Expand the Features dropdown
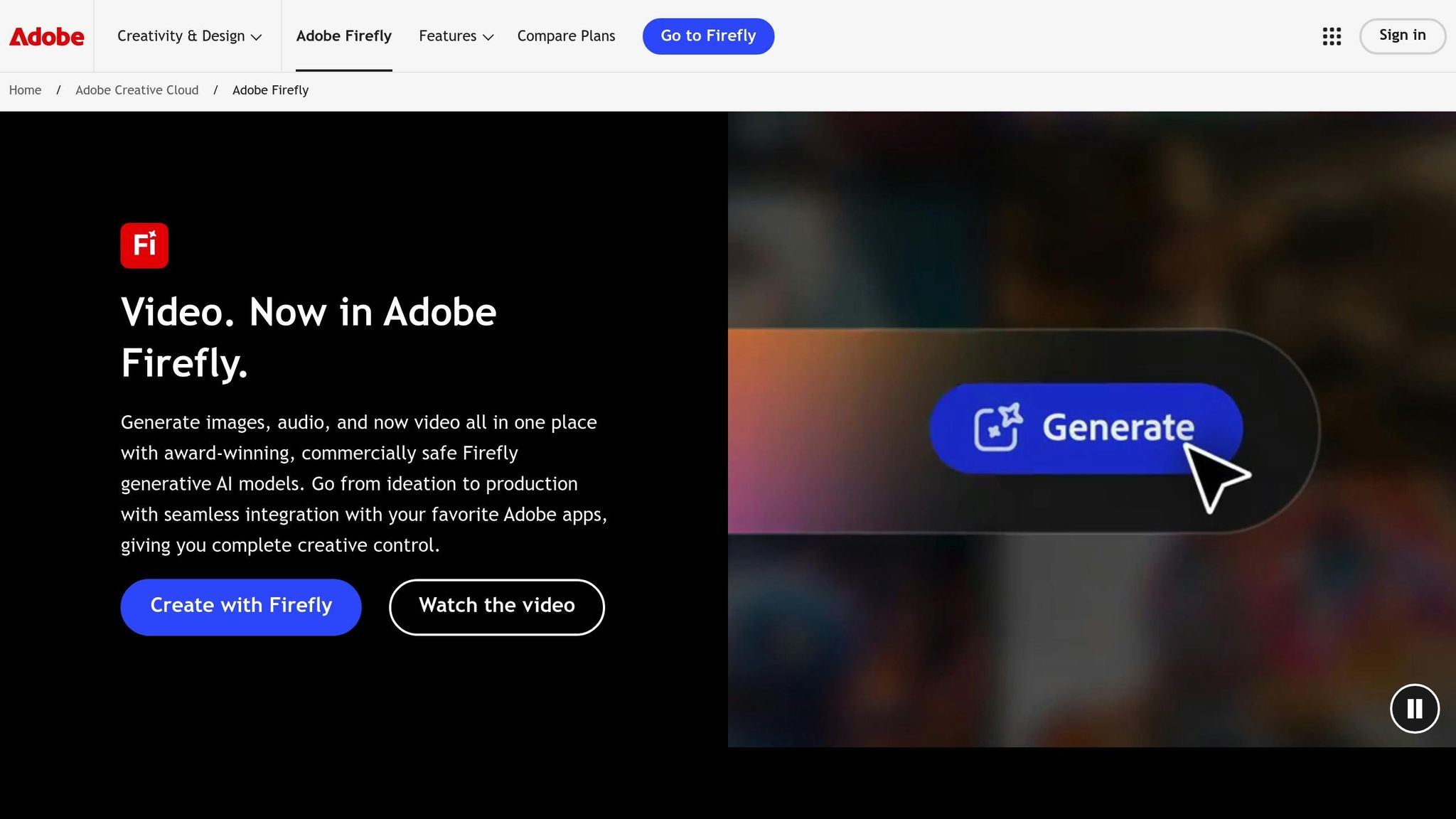 point(456,36)
